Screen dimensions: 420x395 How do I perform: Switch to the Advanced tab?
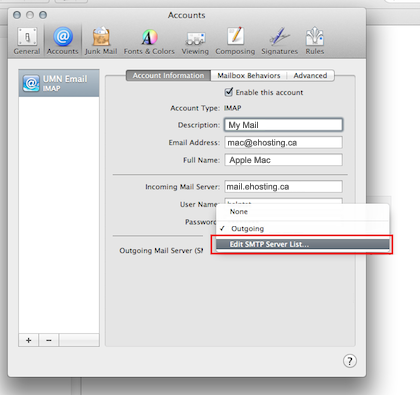click(310, 76)
